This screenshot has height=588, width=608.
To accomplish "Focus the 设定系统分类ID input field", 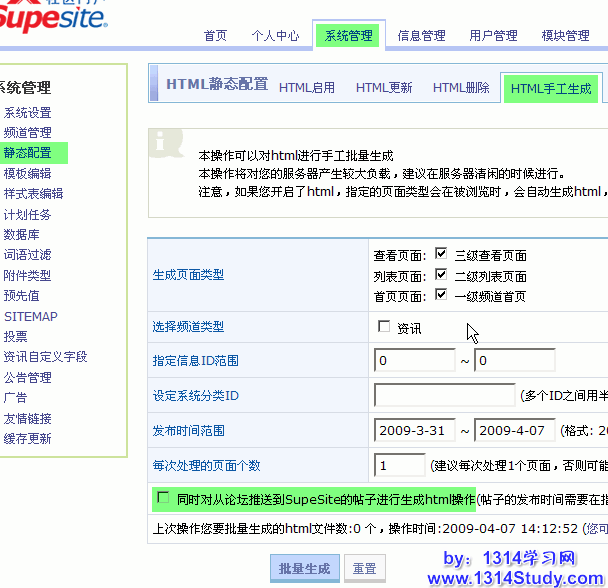I will [x=444, y=395].
